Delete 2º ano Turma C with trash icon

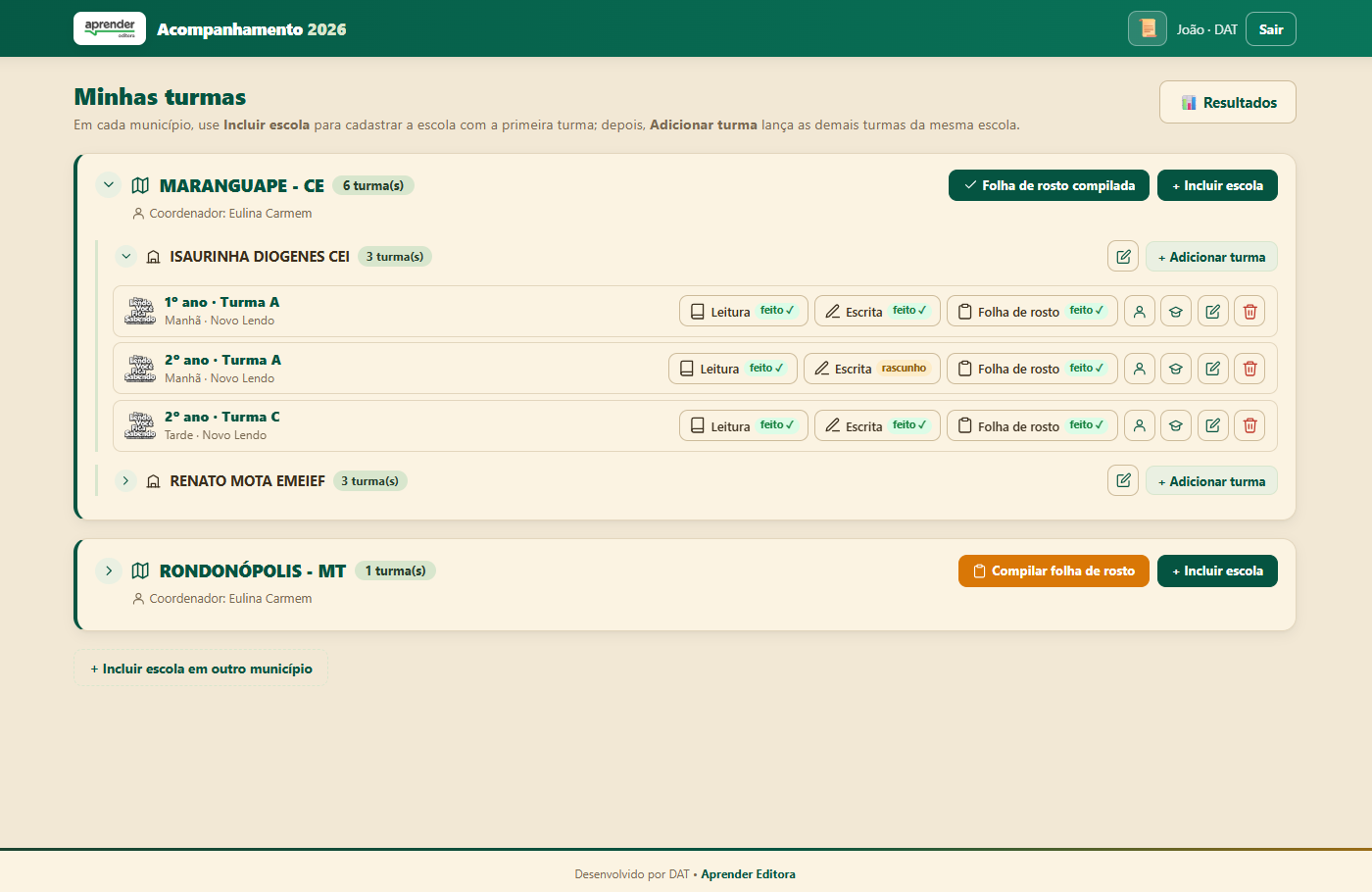pyautogui.click(x=1249, y=425)
